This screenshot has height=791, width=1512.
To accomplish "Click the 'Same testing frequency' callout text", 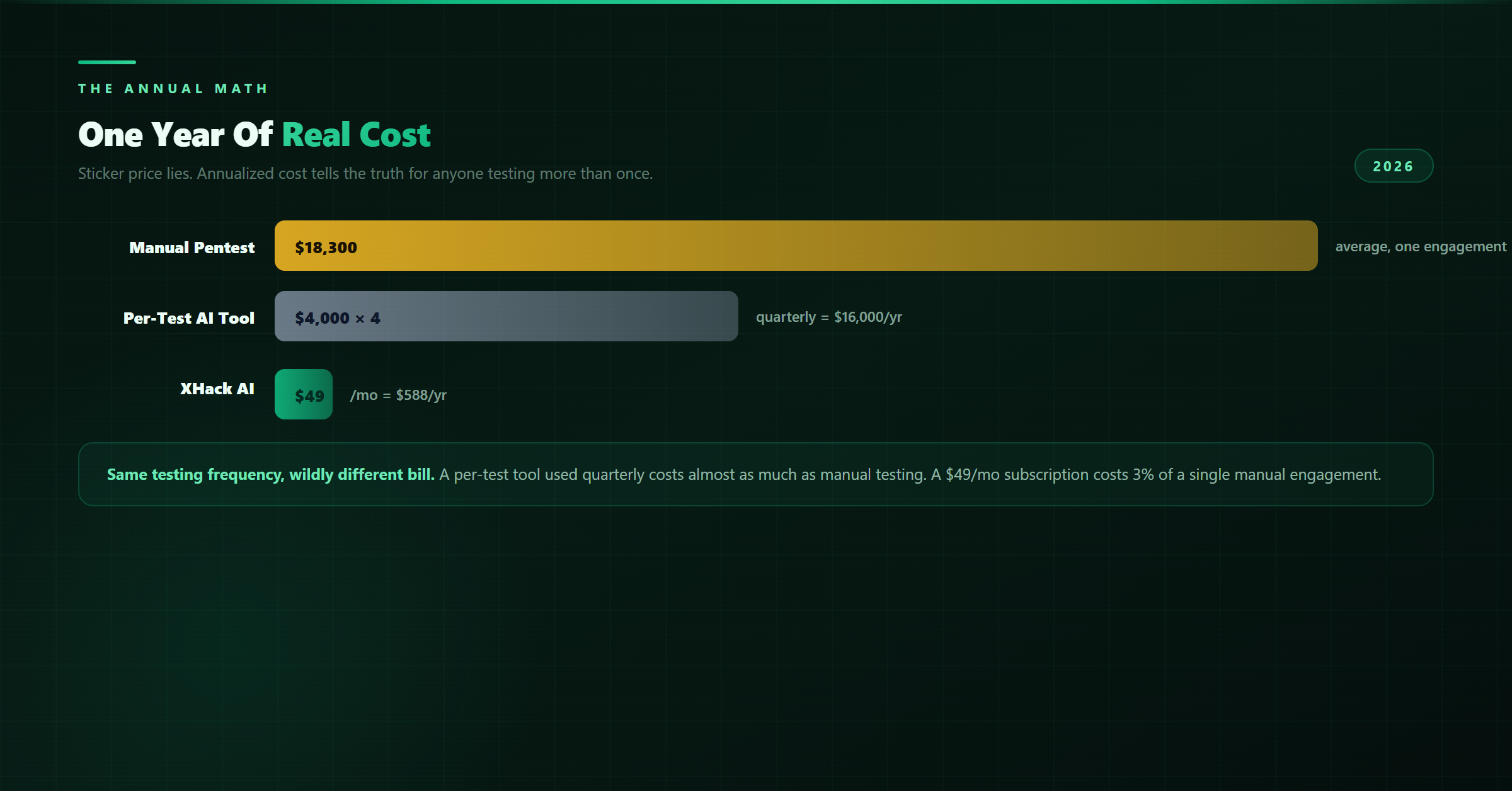I will [x=743, y=474].
